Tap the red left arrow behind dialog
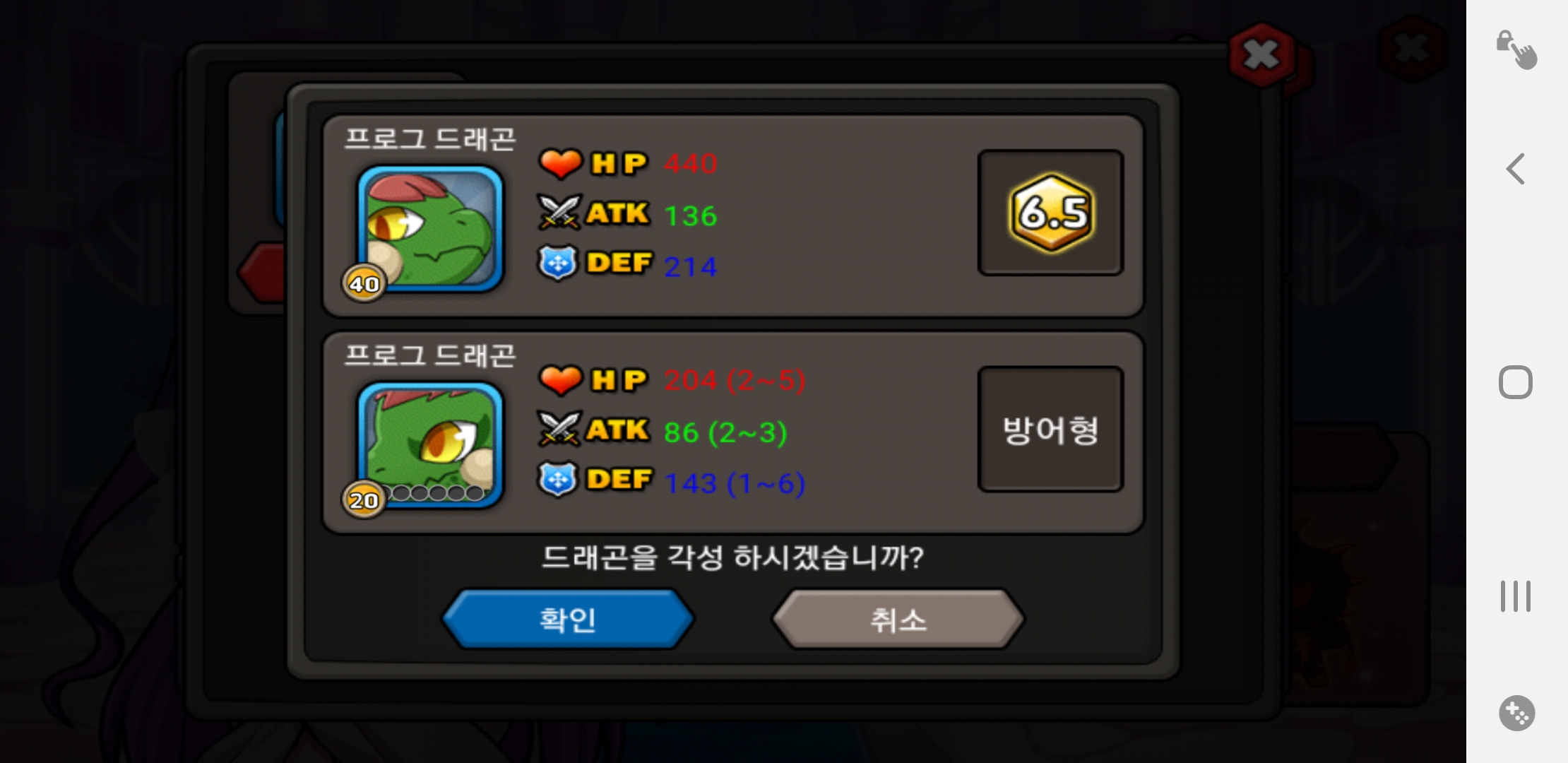1568x763 pixels. coord(263,272)
